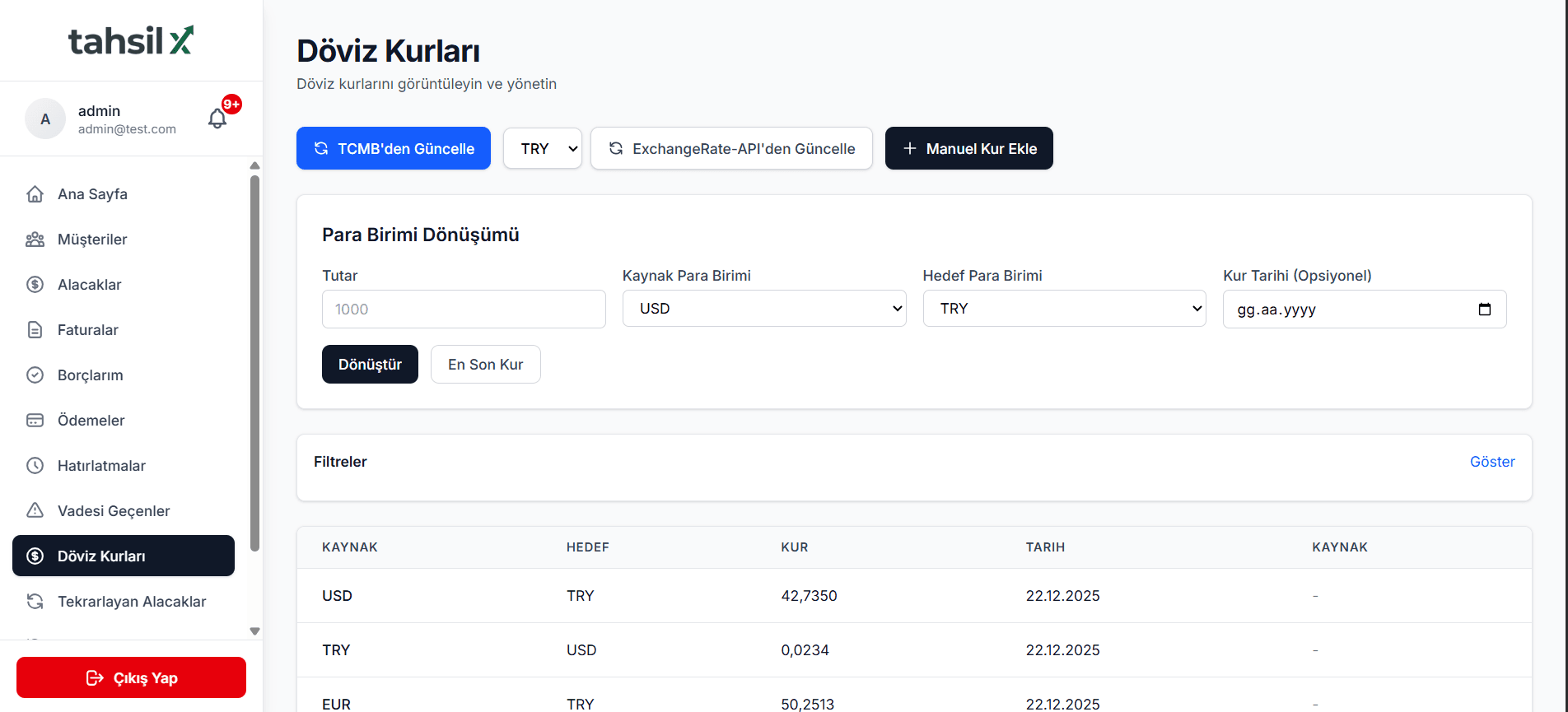The height and width of the screenshot is (712, 1568).
Task: Expand the Hedef Para Birimi dropdown
Action: tap(1064, 309)
